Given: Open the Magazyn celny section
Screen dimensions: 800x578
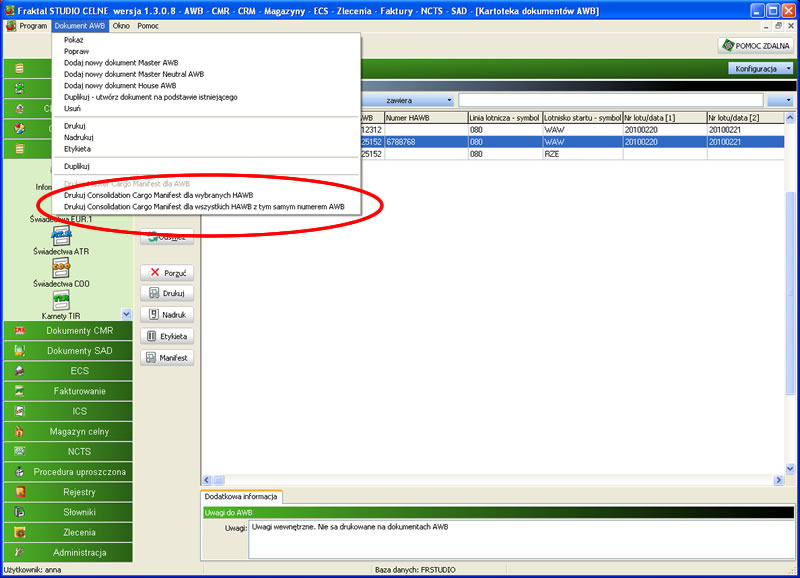Looking at the screenshot, I should click(68, 431).
